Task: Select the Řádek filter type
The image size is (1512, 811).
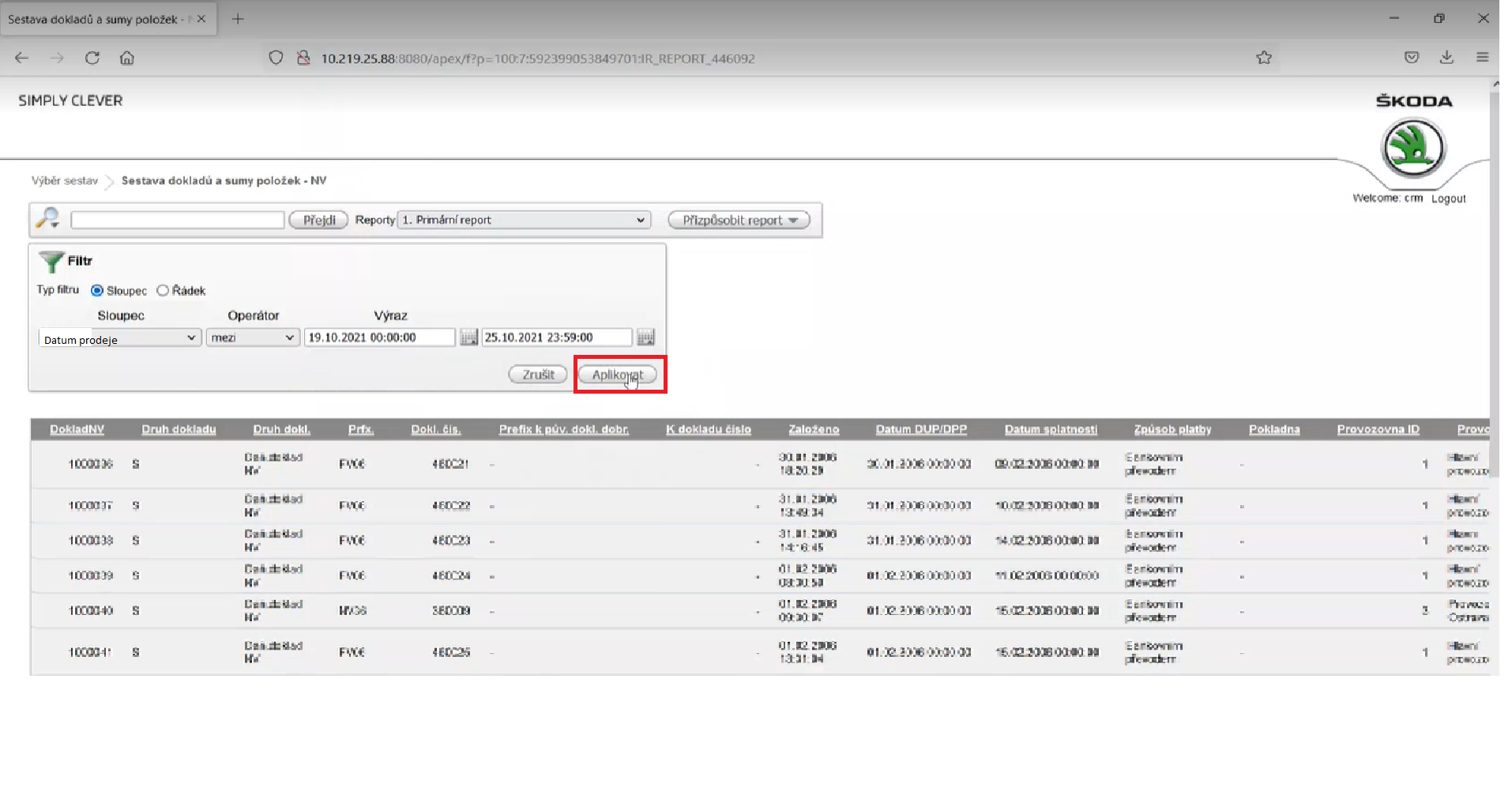Action: 163,291
